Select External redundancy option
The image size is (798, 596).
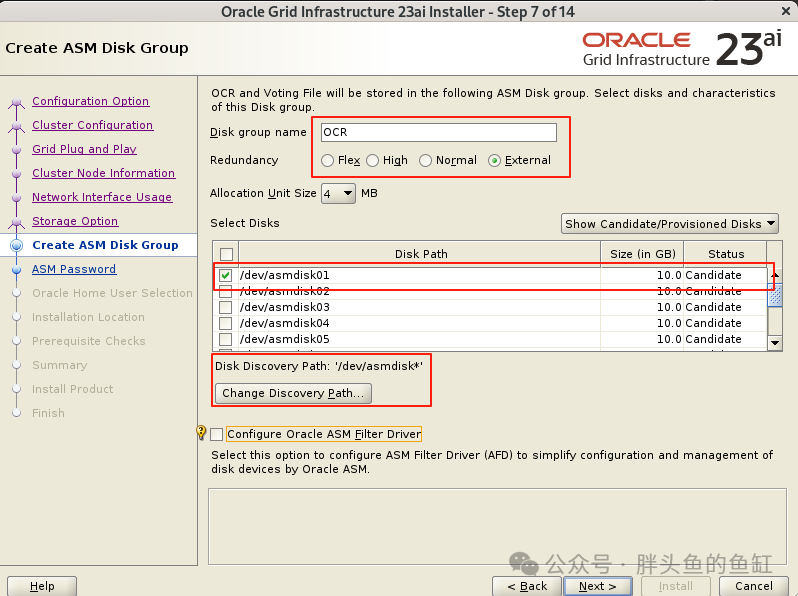coord(494,160)
